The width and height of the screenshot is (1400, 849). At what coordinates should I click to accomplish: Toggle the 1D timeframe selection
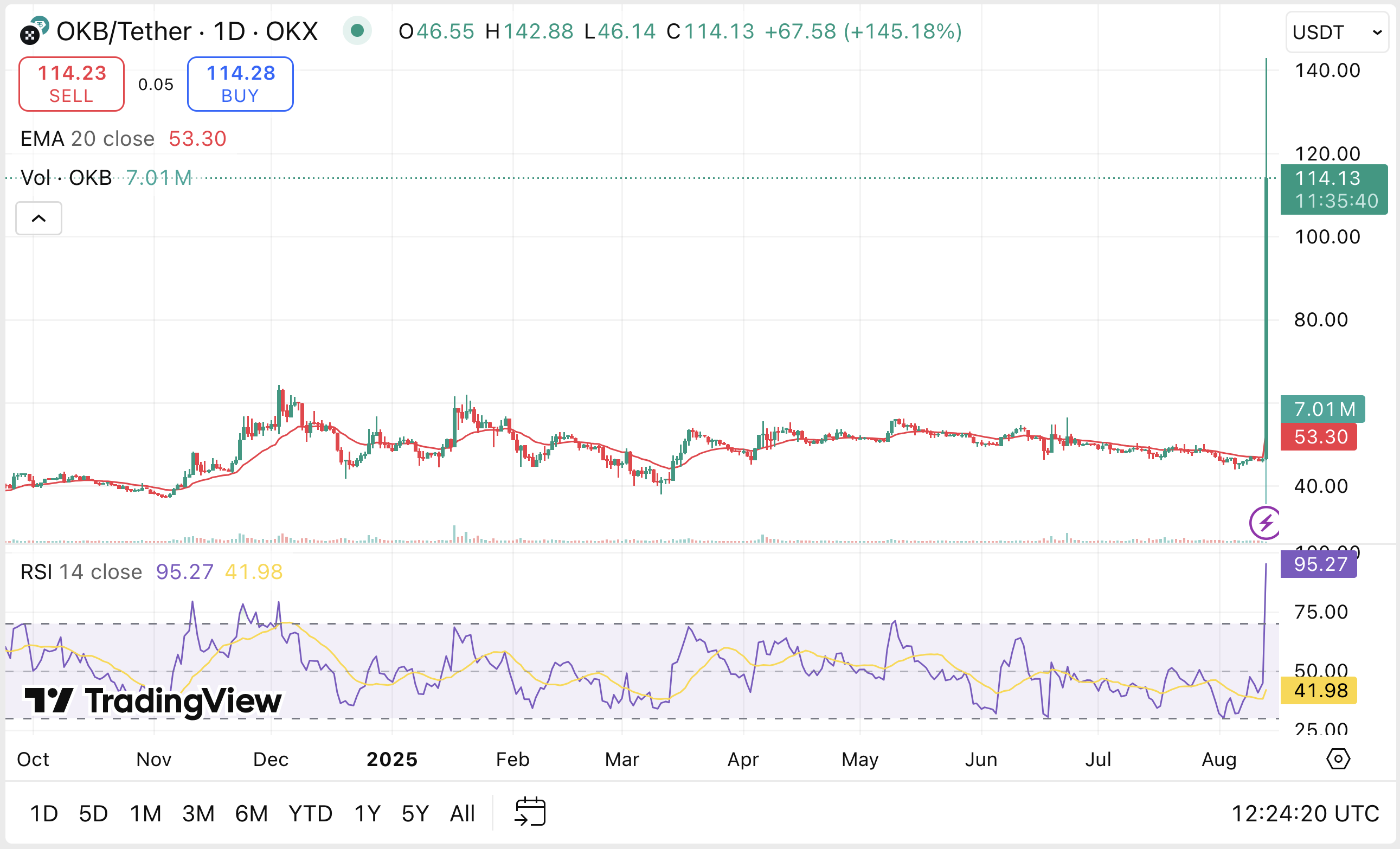click(x=44, y=813)
